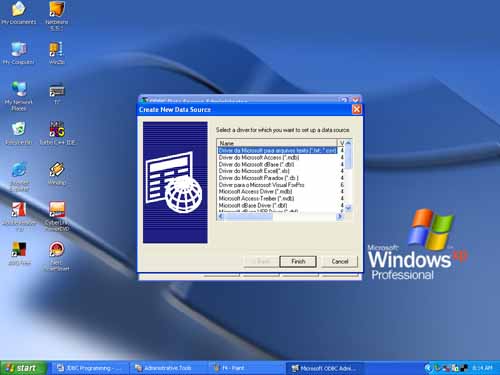Image resolution: width=500 pixels, height=375 pixels.
Task: Select Driver do Microsoft Excel(*.xls)
Action: point(254,171)
